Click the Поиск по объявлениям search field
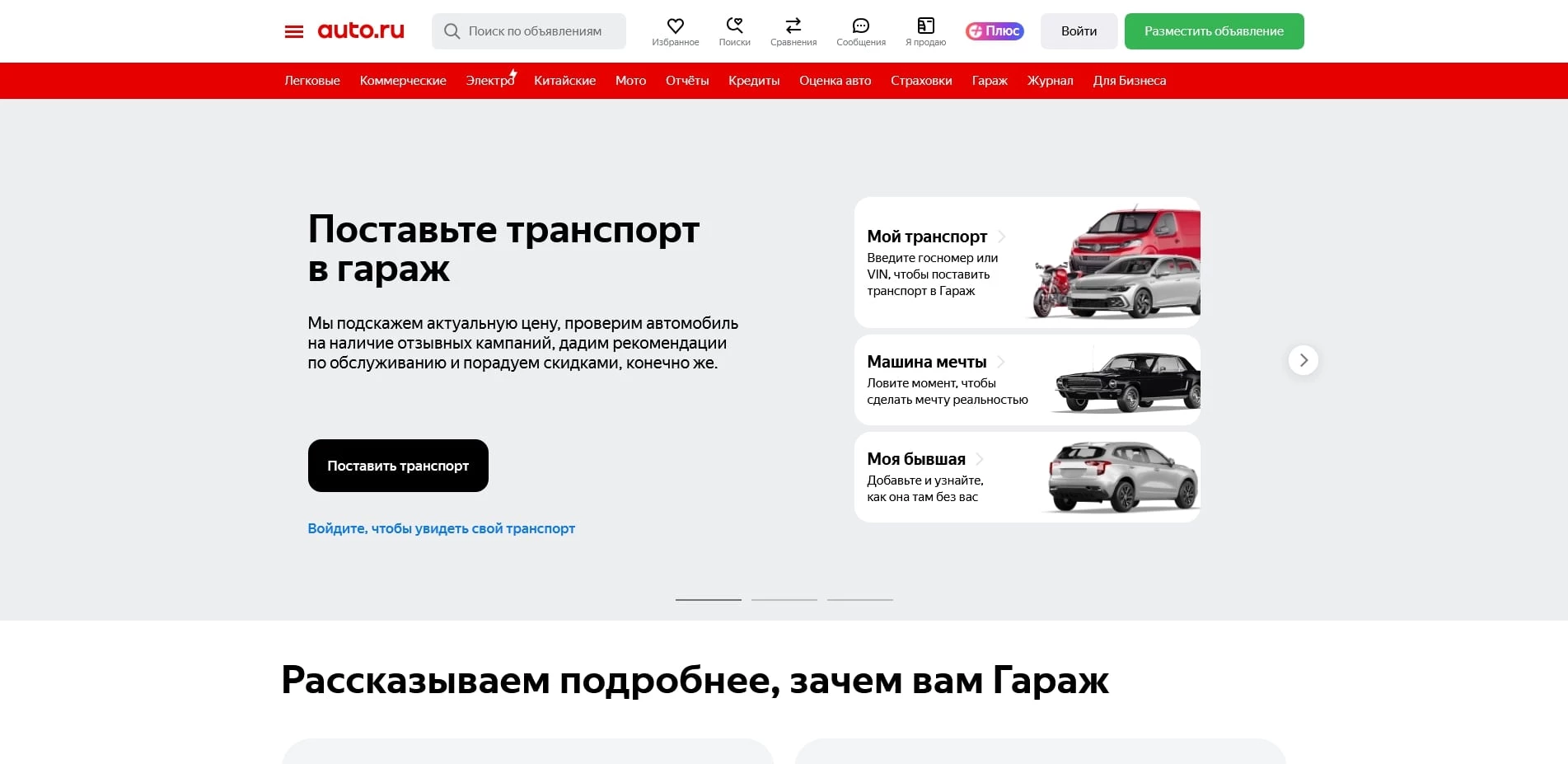 536,30
